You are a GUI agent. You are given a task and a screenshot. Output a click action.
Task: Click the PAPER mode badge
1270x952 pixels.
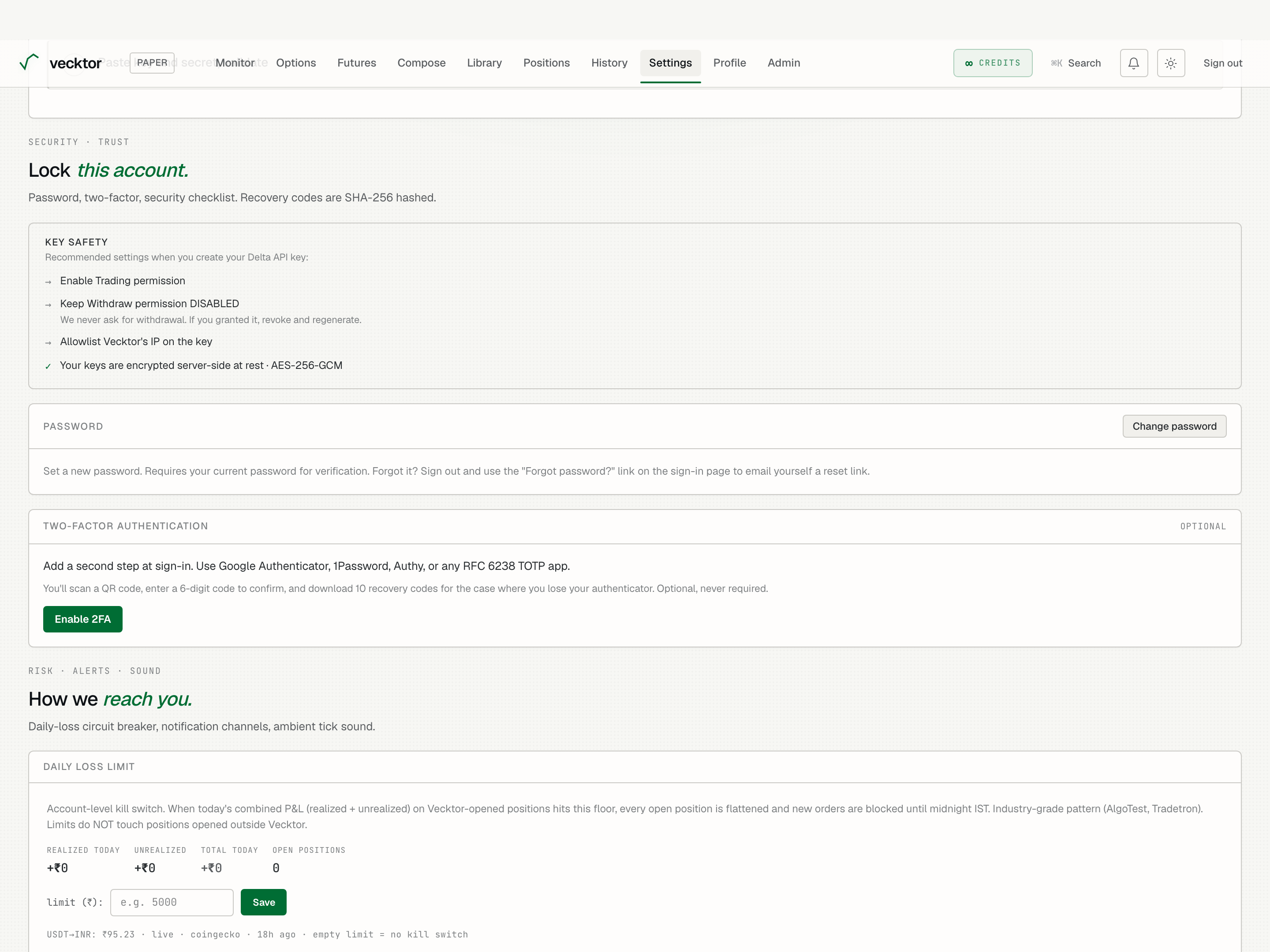click(152, 63)
